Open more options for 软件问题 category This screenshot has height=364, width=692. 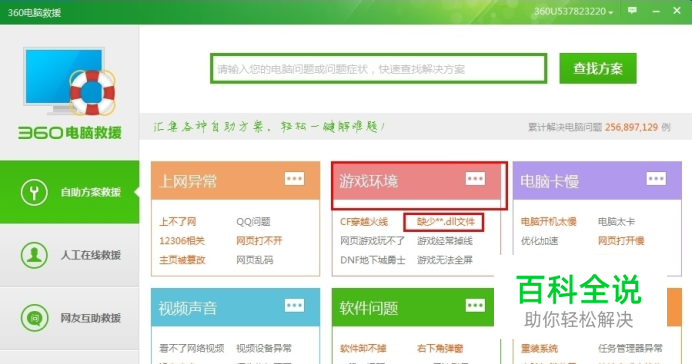tap(475, 305)
